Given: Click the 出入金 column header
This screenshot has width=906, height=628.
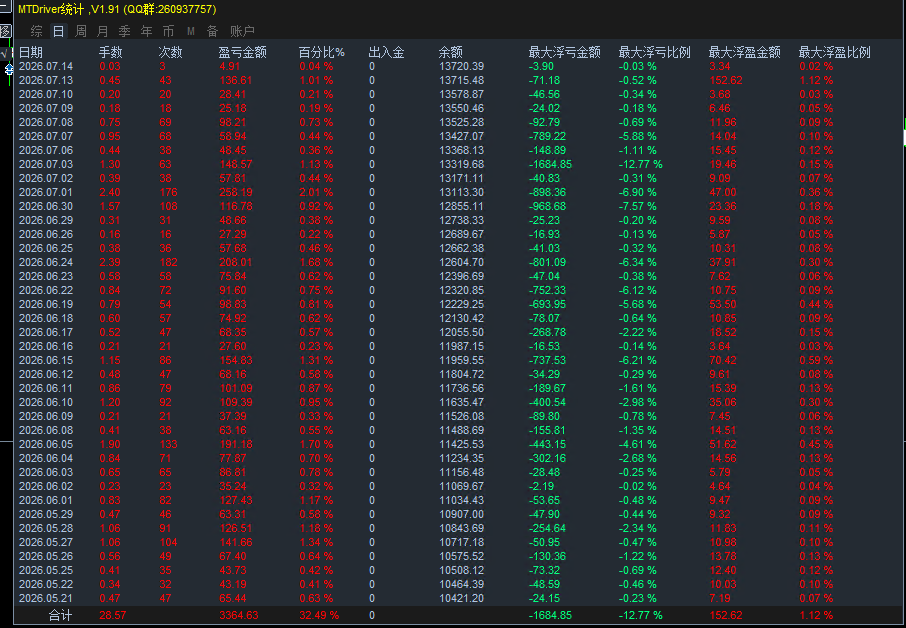Looking at the screenshot, I should point(387,53).
